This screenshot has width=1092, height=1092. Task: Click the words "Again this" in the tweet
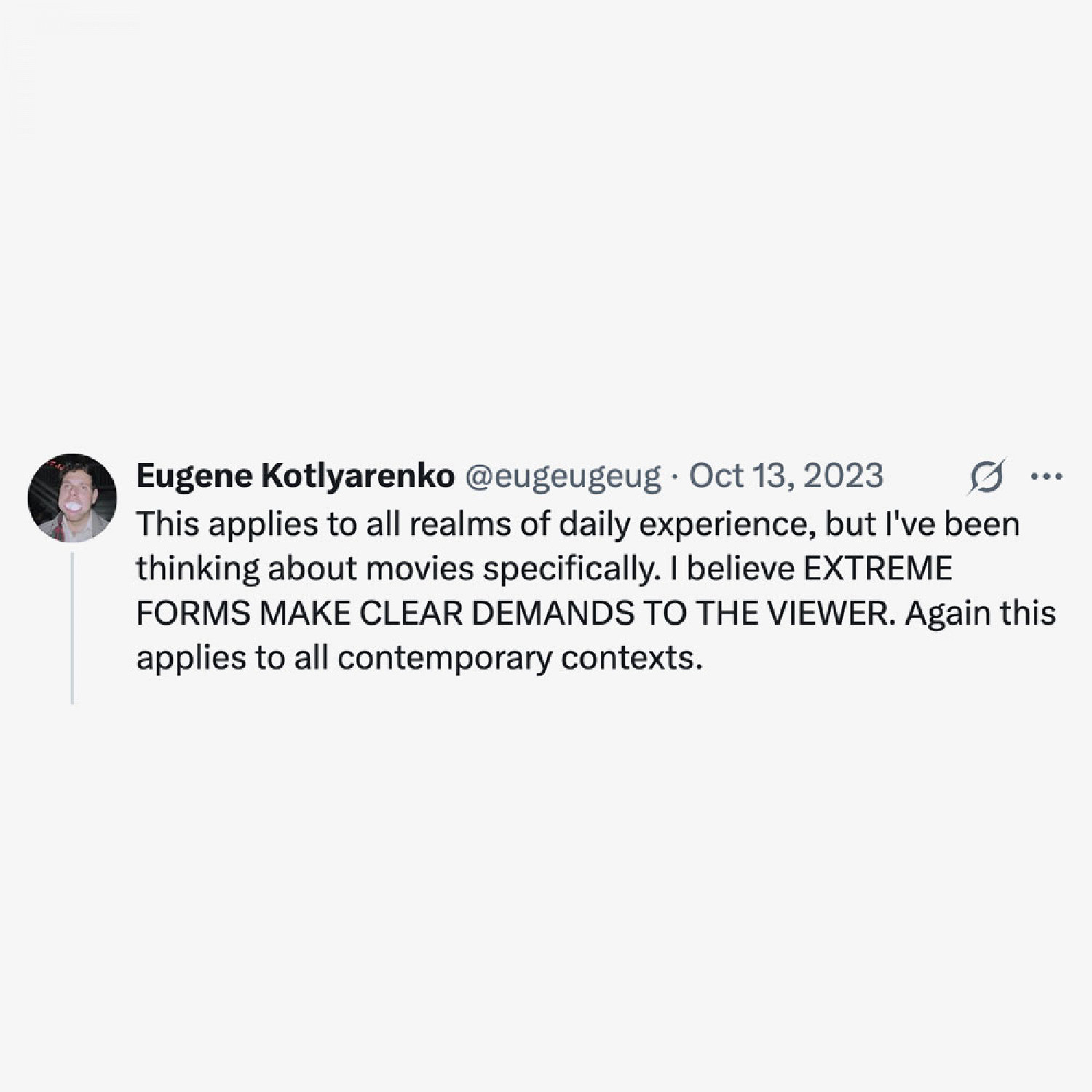981,614
